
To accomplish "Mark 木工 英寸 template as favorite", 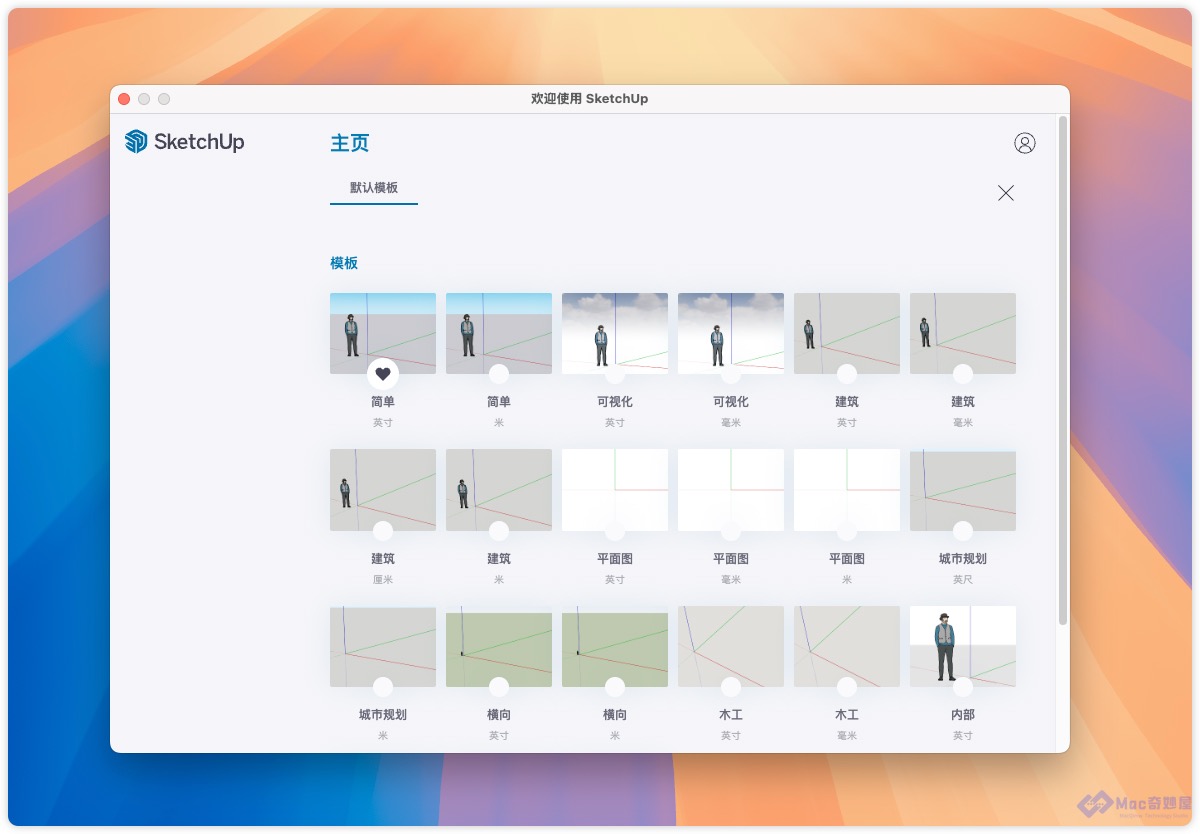I will [x=731, y=687].
